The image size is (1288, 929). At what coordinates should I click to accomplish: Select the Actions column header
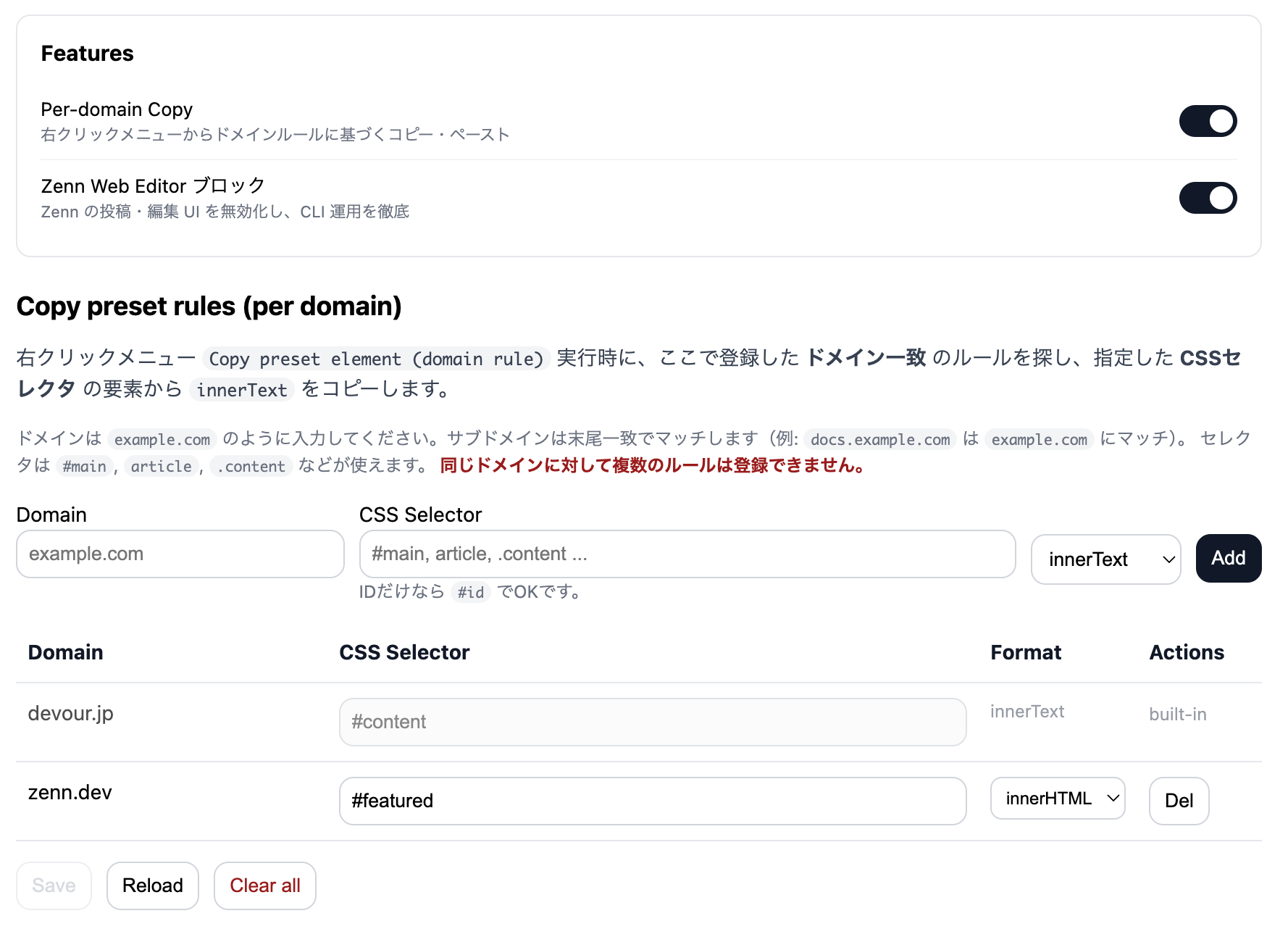[x=1186, y=652]
